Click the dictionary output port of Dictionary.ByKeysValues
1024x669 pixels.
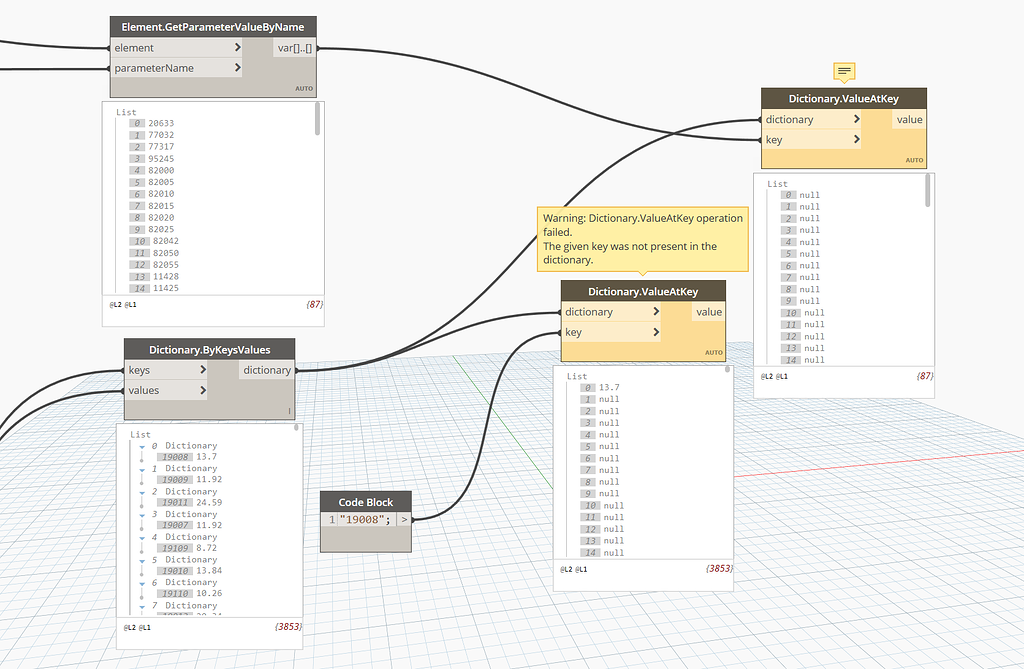point(266,369)
